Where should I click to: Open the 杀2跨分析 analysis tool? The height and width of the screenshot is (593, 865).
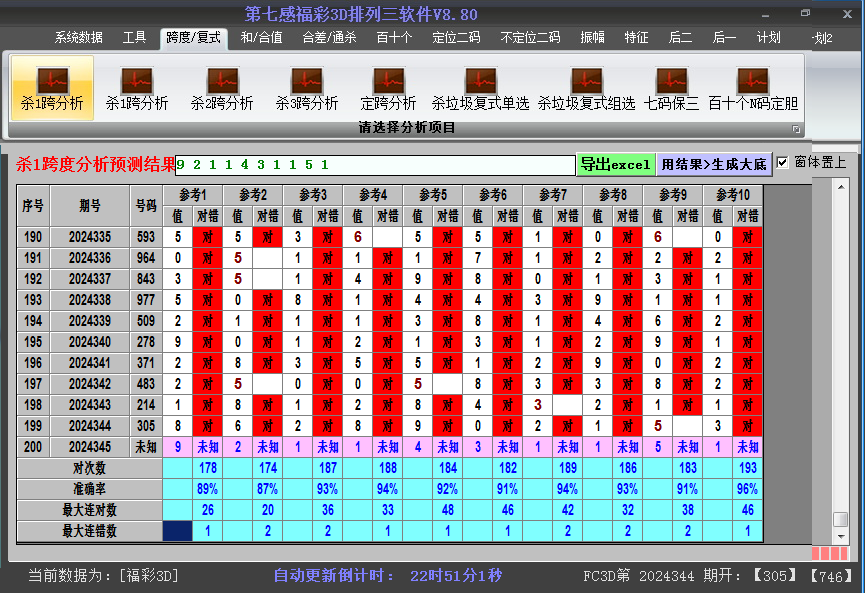pos(222,88)
